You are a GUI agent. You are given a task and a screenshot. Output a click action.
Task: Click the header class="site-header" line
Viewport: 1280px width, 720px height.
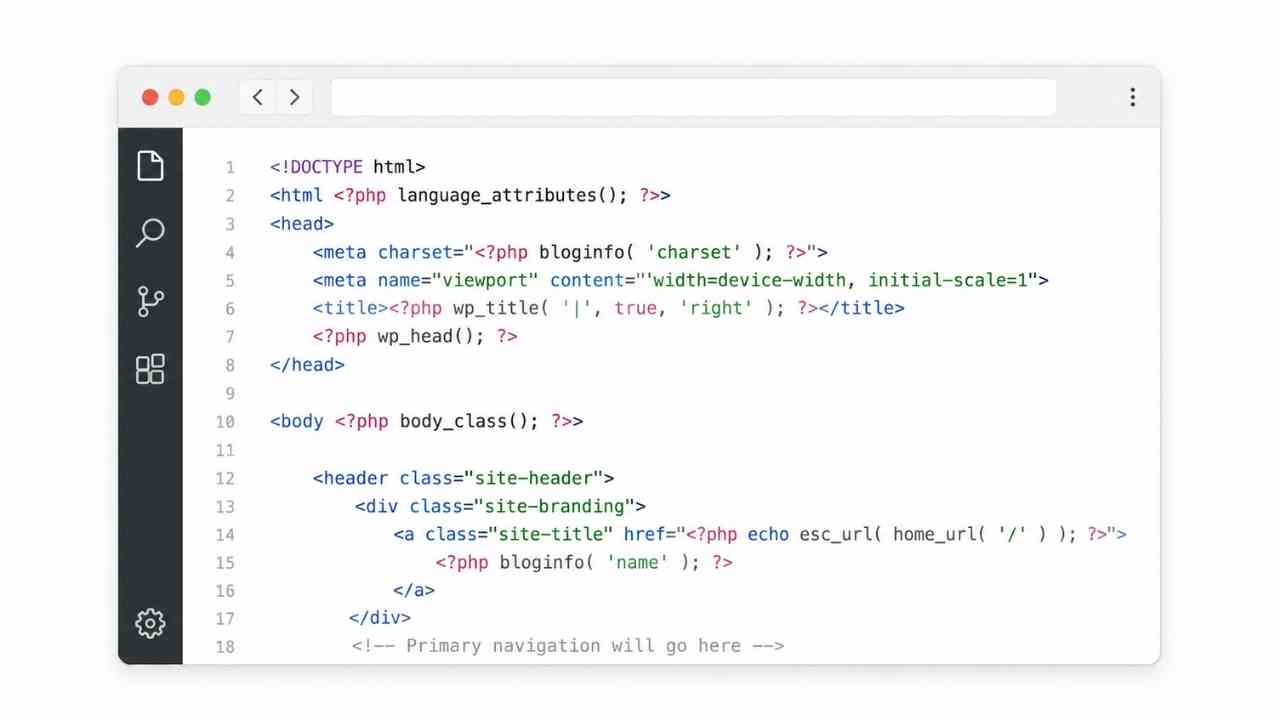[464, 478]
